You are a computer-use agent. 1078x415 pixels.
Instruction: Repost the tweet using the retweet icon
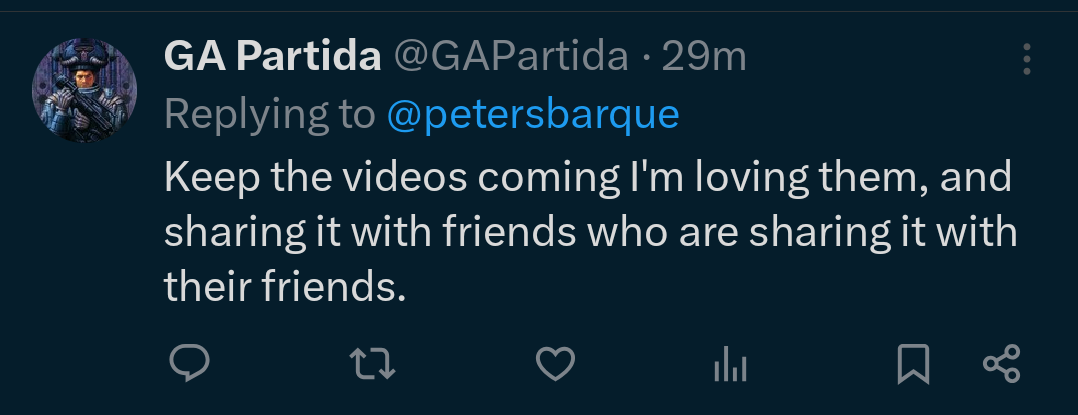[377, 364]
